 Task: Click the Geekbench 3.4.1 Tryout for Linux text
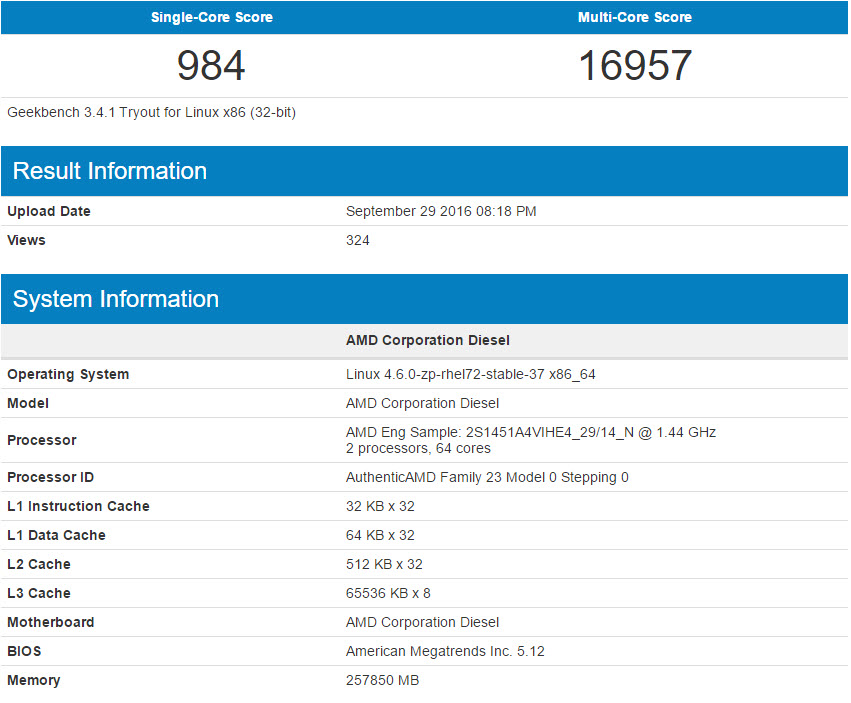pyautogui.click(x=151, y=112)
